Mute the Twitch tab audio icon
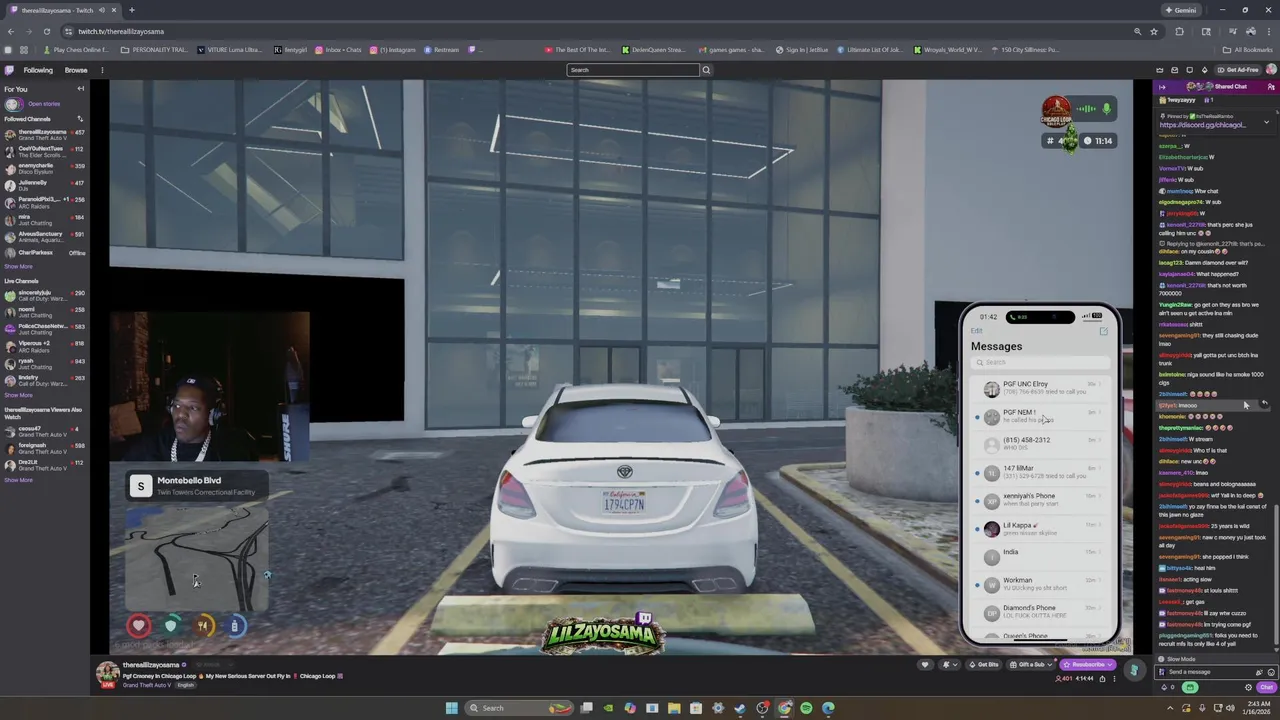 102,10
